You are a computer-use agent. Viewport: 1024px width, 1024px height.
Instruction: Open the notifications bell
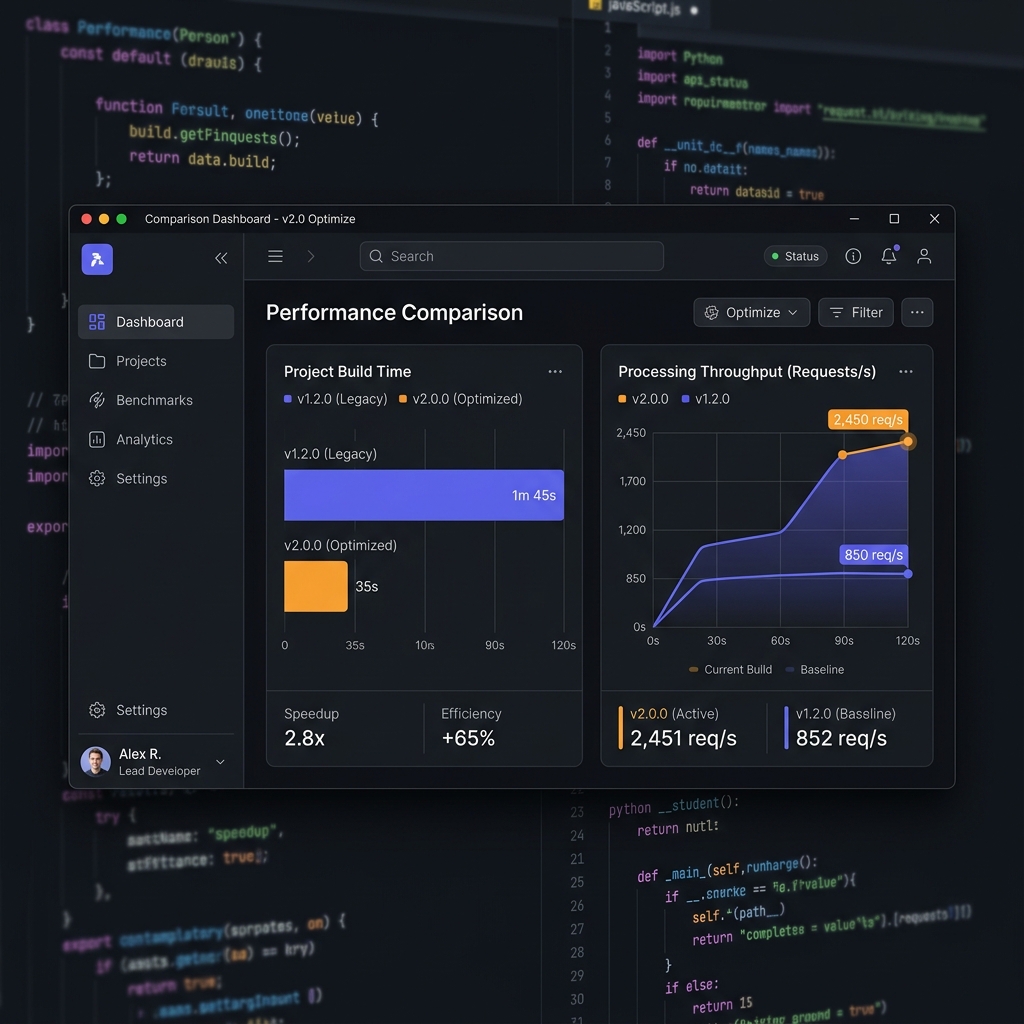889,255
